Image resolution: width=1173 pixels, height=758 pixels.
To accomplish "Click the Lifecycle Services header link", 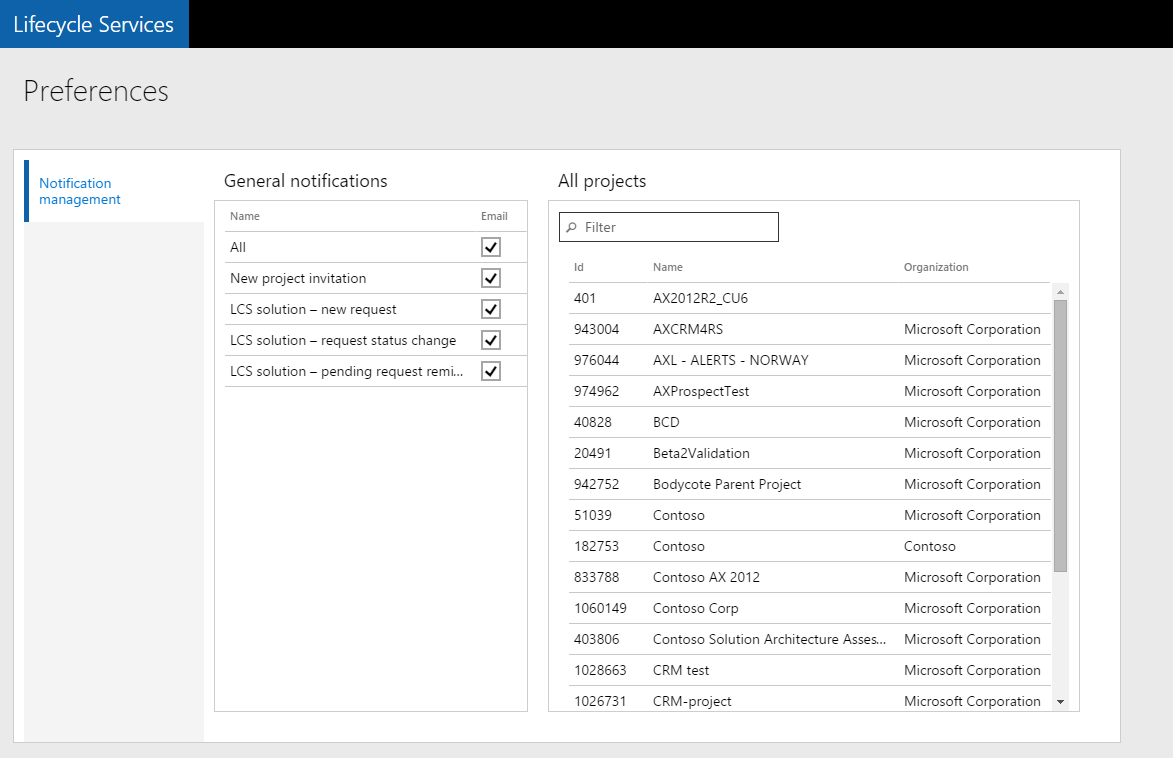I will click(94, 24).
